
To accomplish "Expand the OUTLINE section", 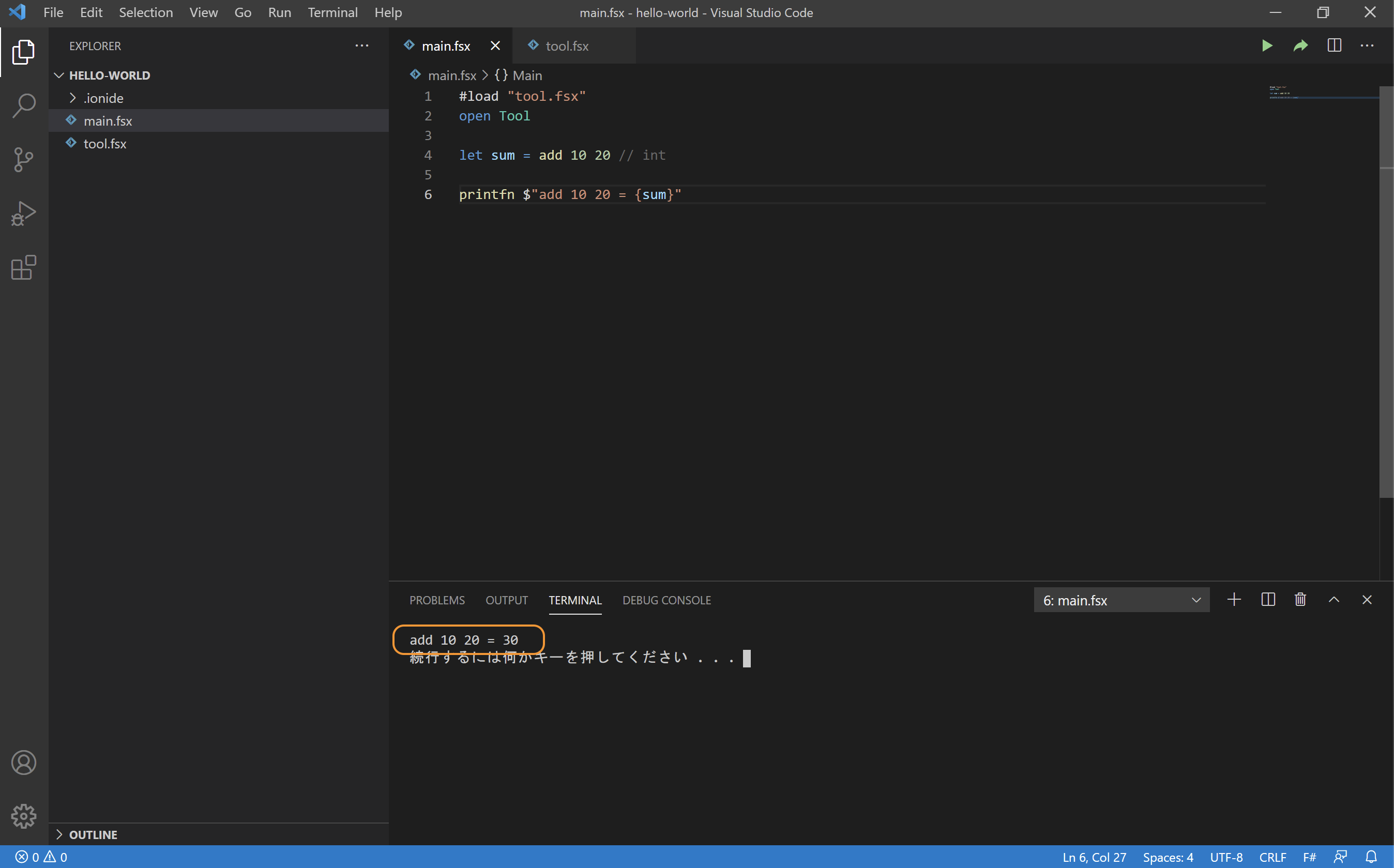I will (93, 835).
